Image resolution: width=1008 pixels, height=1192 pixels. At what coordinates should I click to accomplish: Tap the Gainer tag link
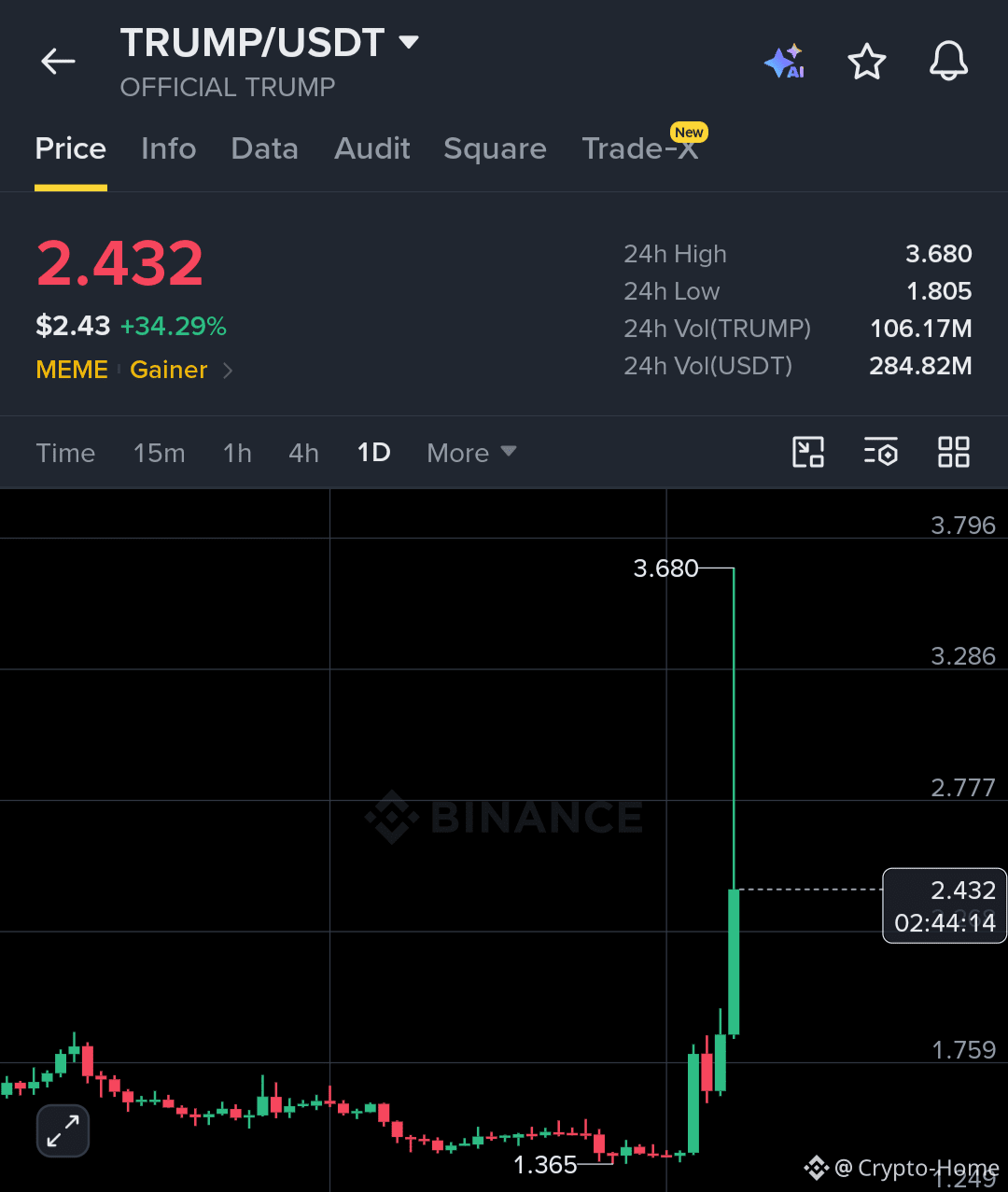[169, 370]
